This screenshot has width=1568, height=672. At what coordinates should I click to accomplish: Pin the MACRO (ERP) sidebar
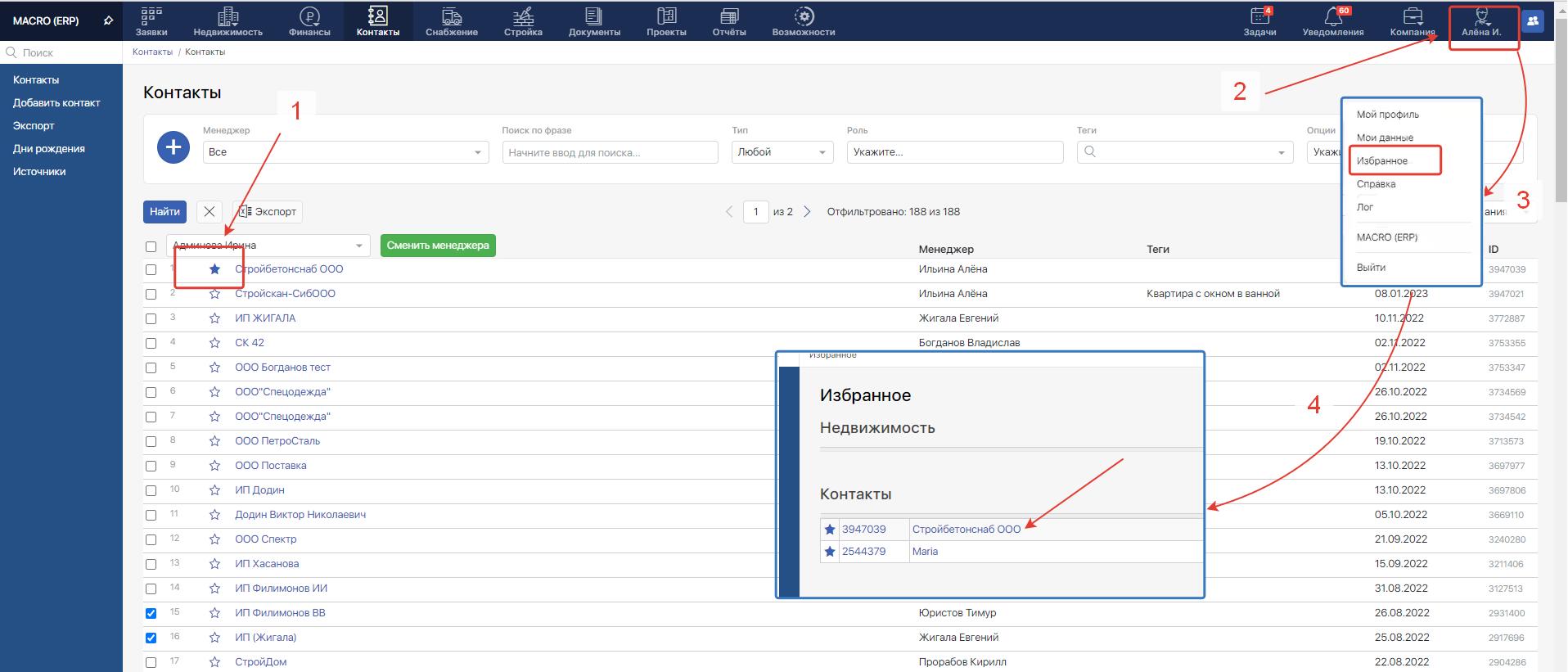(108, 21)
